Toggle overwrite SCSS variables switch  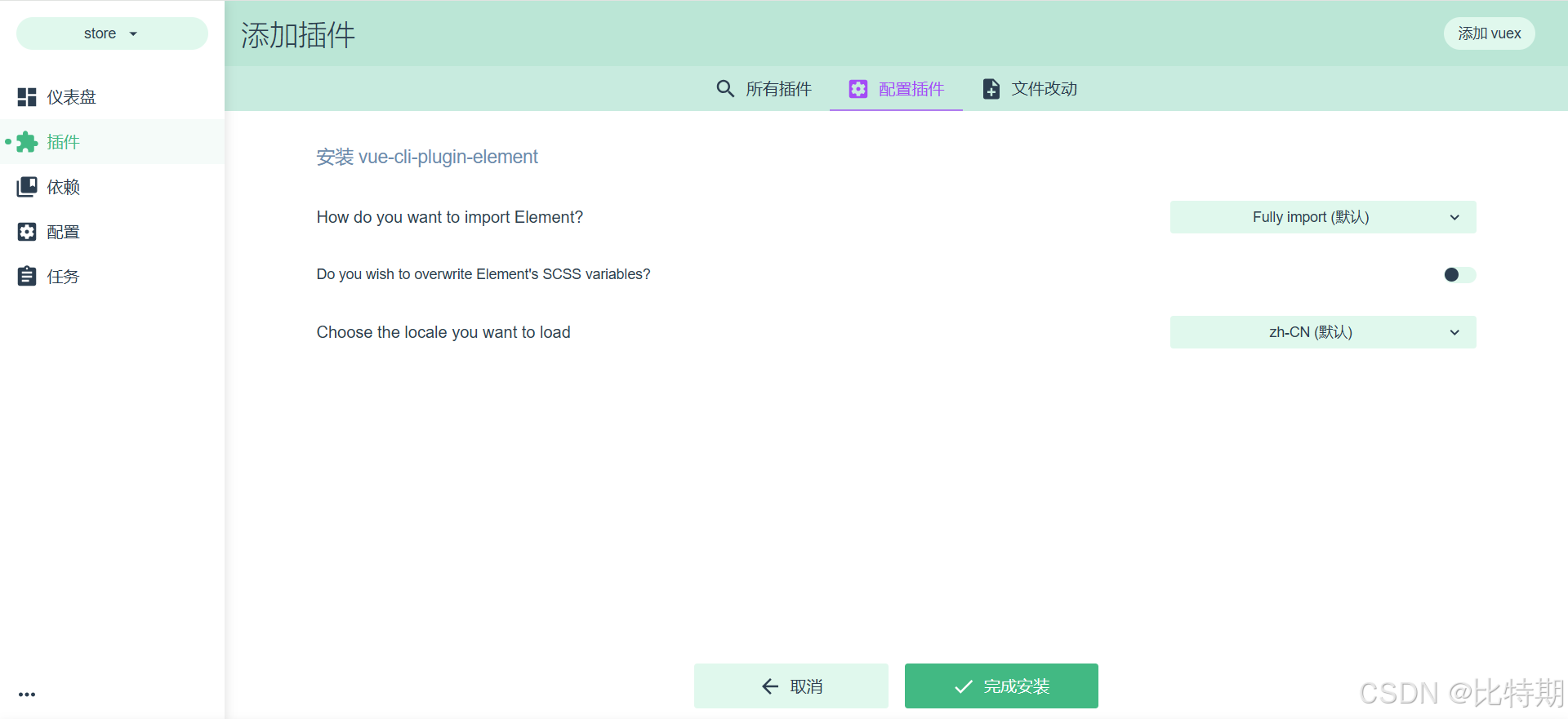1459,275
